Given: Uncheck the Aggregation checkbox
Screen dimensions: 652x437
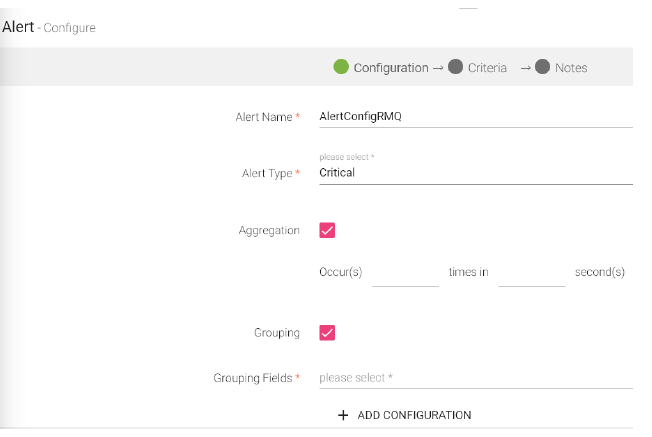Looking at the screenshot, I should click(x=327, y=230).
